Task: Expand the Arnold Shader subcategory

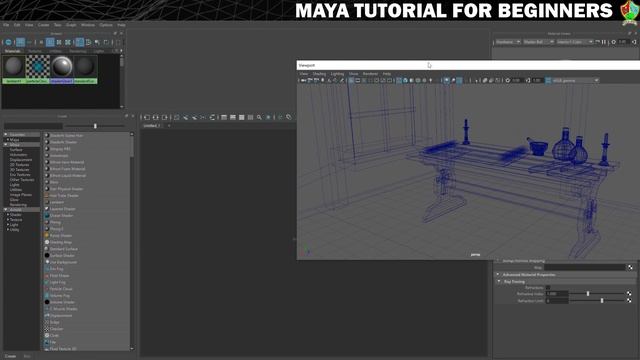Action: pyautogui.click(x=8, y=215)
